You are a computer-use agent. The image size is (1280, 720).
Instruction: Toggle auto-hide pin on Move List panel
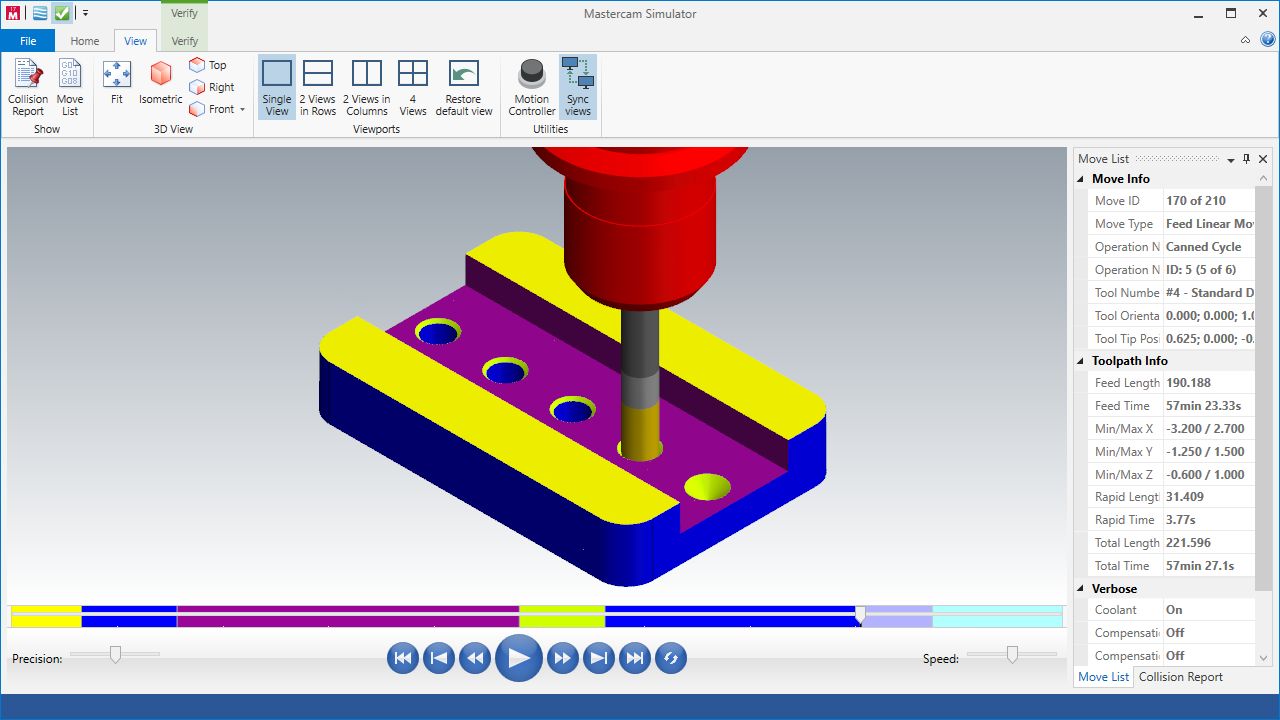[x=1247, y=159]
